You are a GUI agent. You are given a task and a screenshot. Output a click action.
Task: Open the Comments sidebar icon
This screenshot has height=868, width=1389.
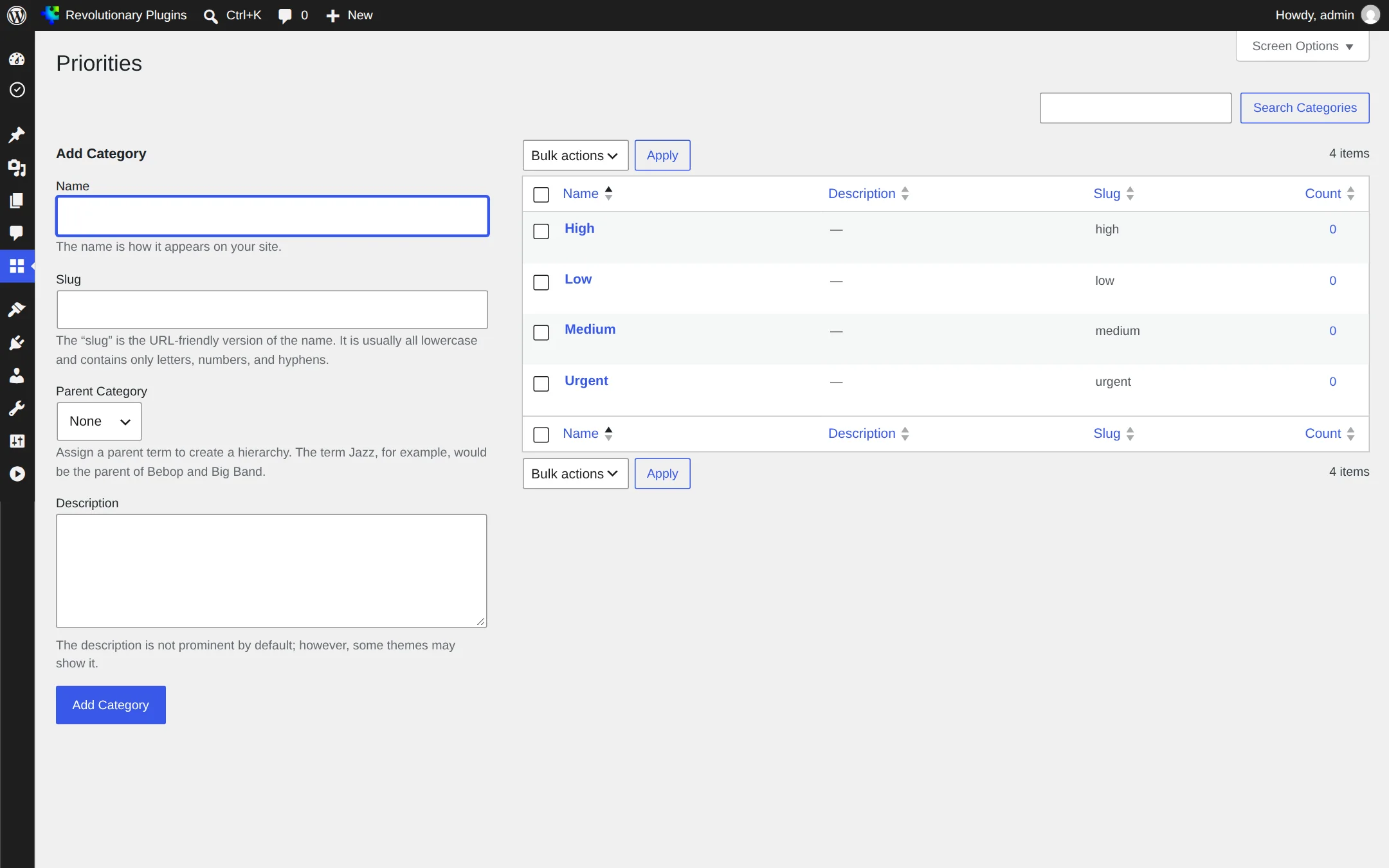tap(17, 233)
